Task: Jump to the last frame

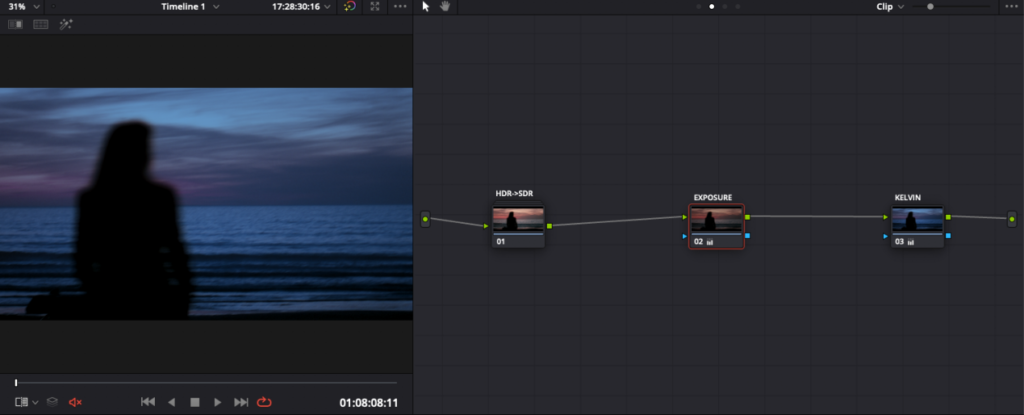Action: coord(241,402)
